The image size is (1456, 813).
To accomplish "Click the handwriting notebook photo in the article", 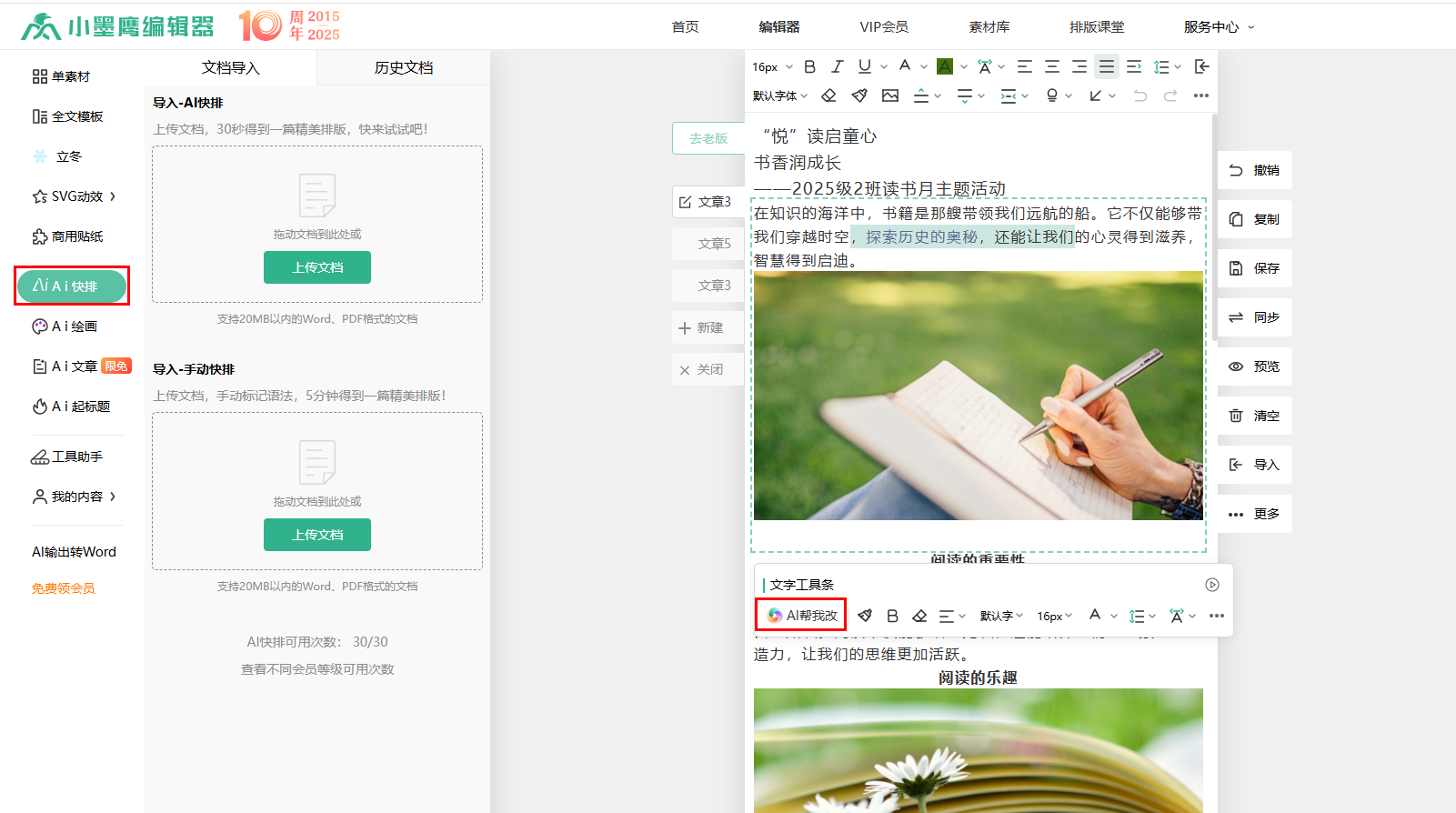I will [978, 396].
